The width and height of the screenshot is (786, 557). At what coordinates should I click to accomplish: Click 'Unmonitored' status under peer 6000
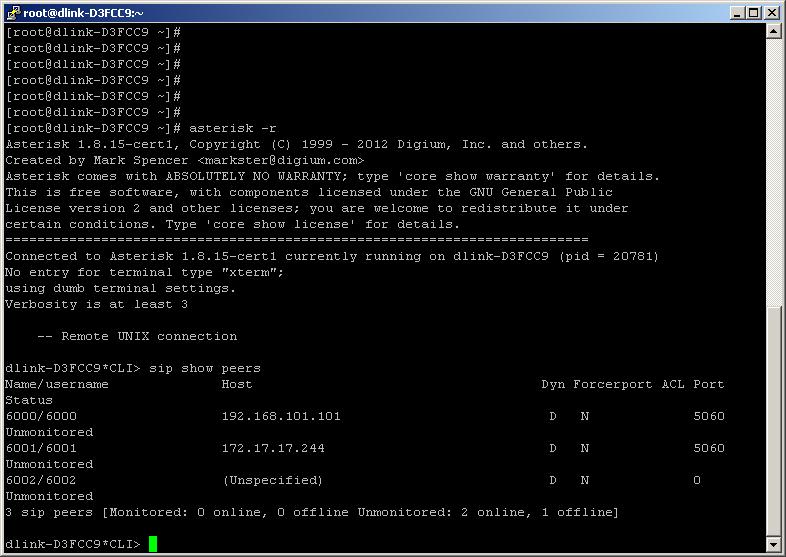coord(49,432)
